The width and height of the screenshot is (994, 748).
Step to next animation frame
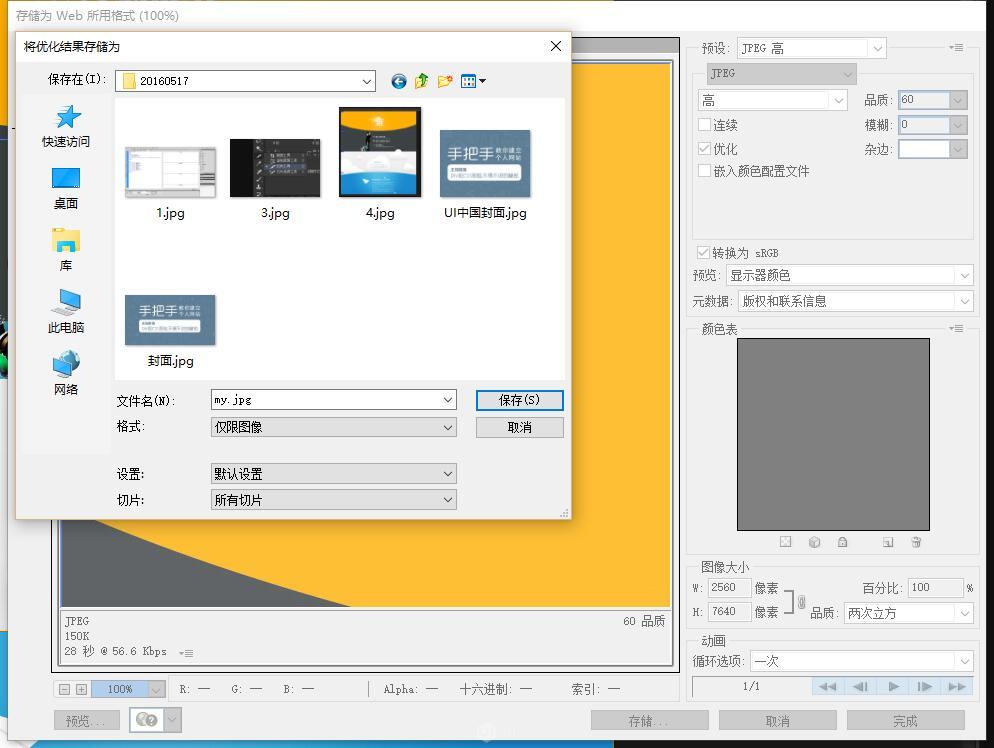pyautogui.click(x=925, y=687)
